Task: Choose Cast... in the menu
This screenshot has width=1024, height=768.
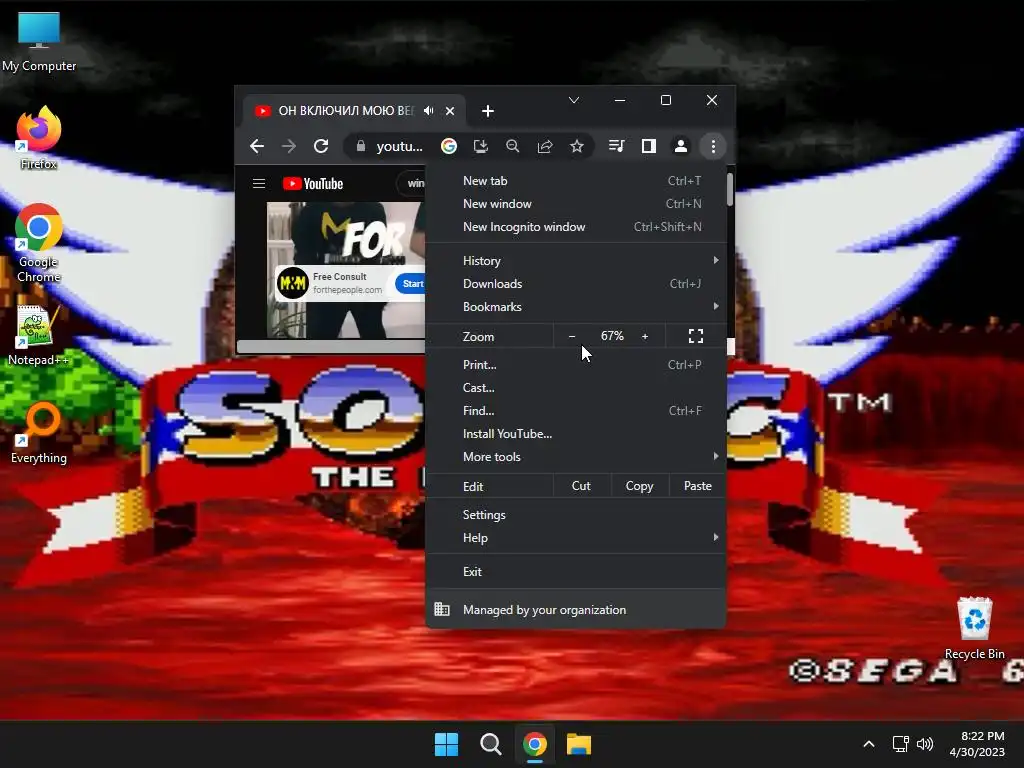Action: 575,388
